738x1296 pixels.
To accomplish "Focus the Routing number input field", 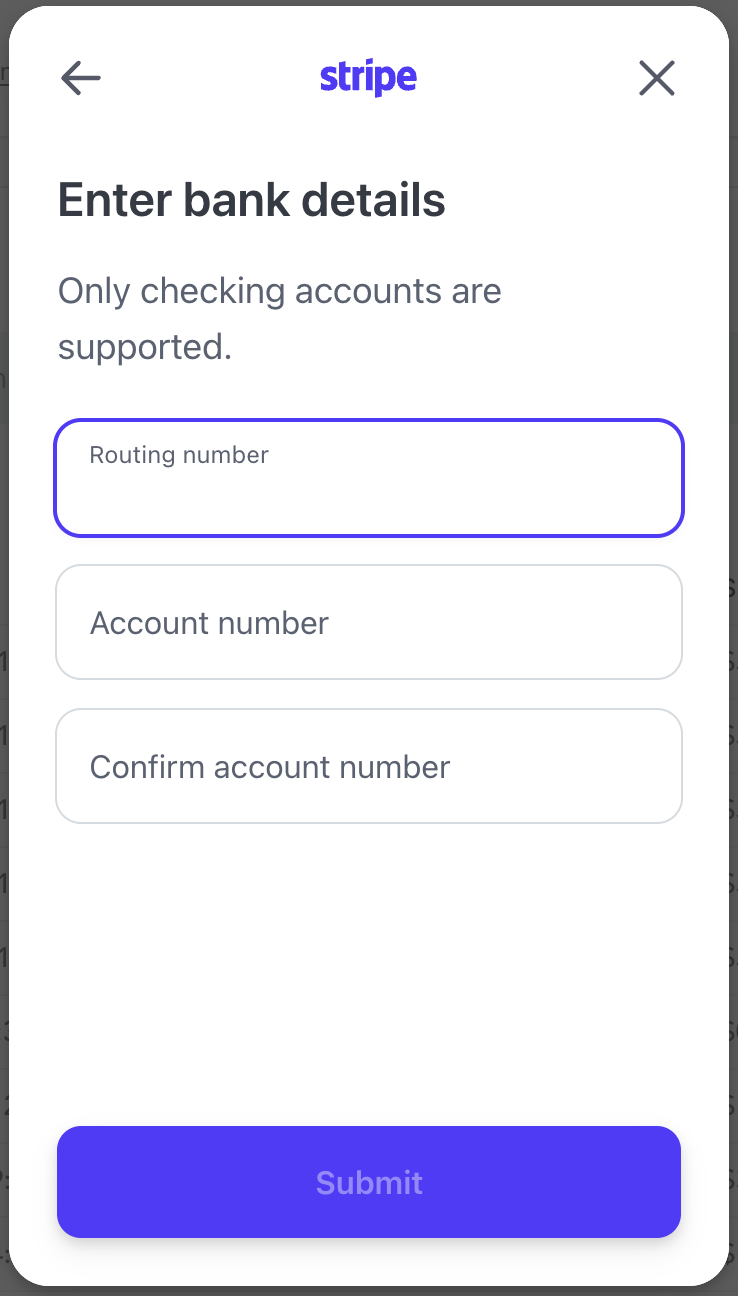I will coord(369,490).
